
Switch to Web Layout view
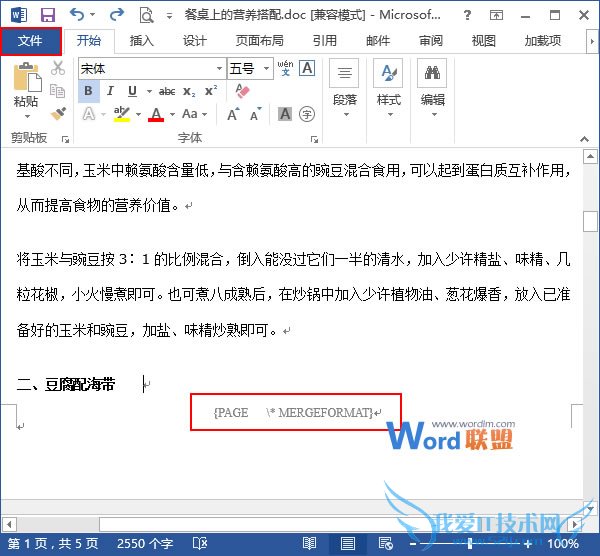click(385, 543)
